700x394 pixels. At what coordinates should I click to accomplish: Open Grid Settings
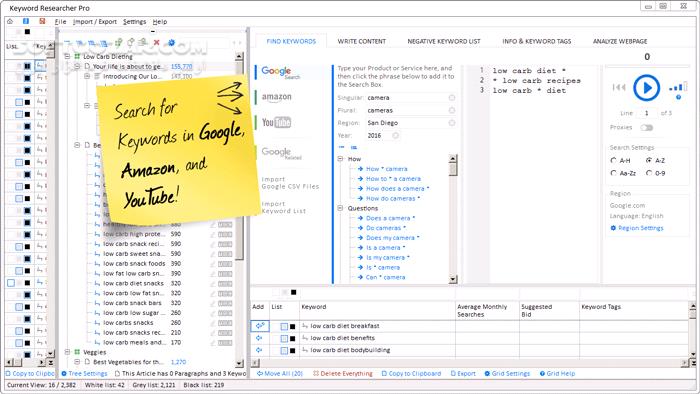507,373
